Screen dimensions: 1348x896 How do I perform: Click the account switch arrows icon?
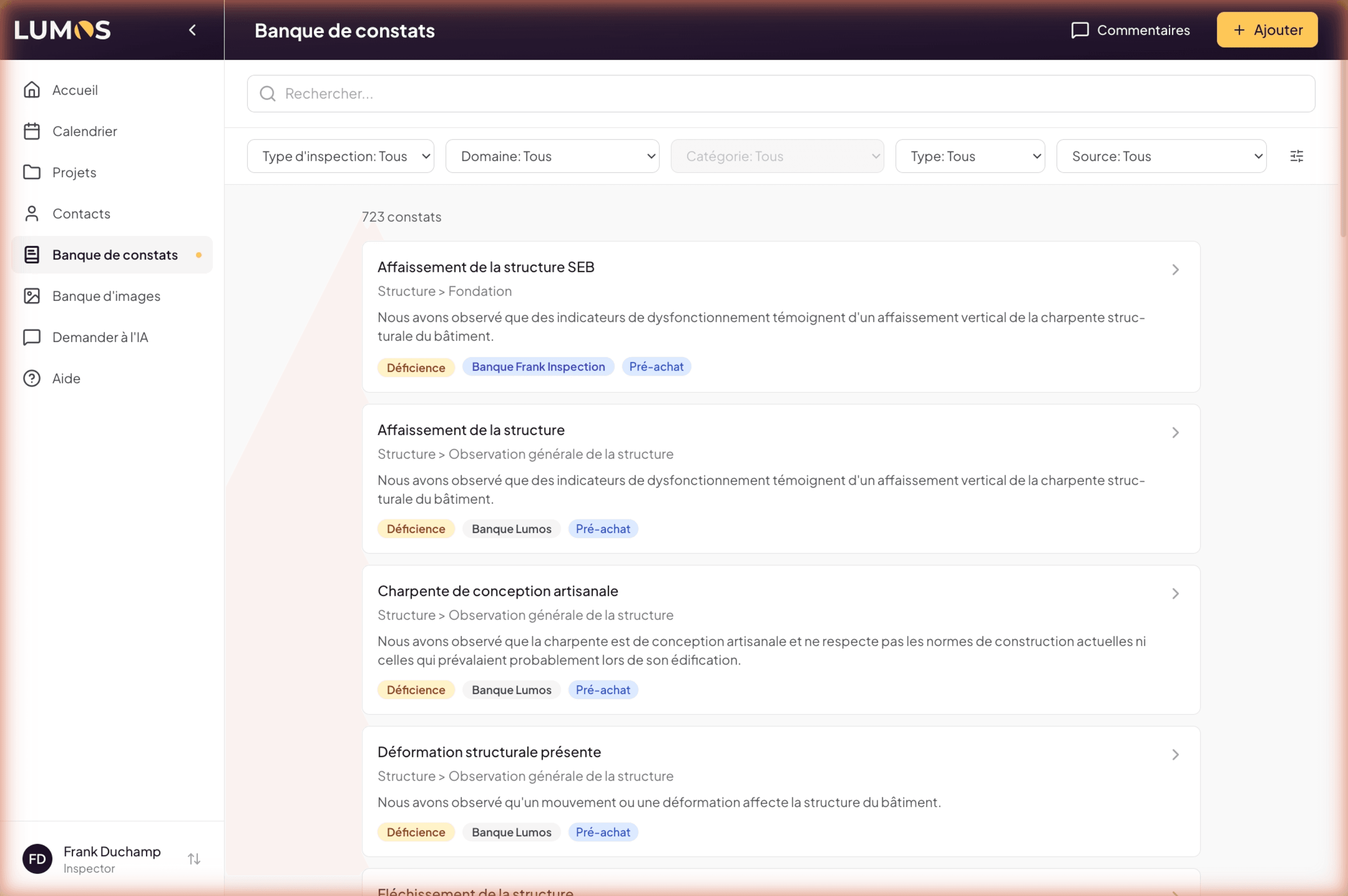point(194,858)
